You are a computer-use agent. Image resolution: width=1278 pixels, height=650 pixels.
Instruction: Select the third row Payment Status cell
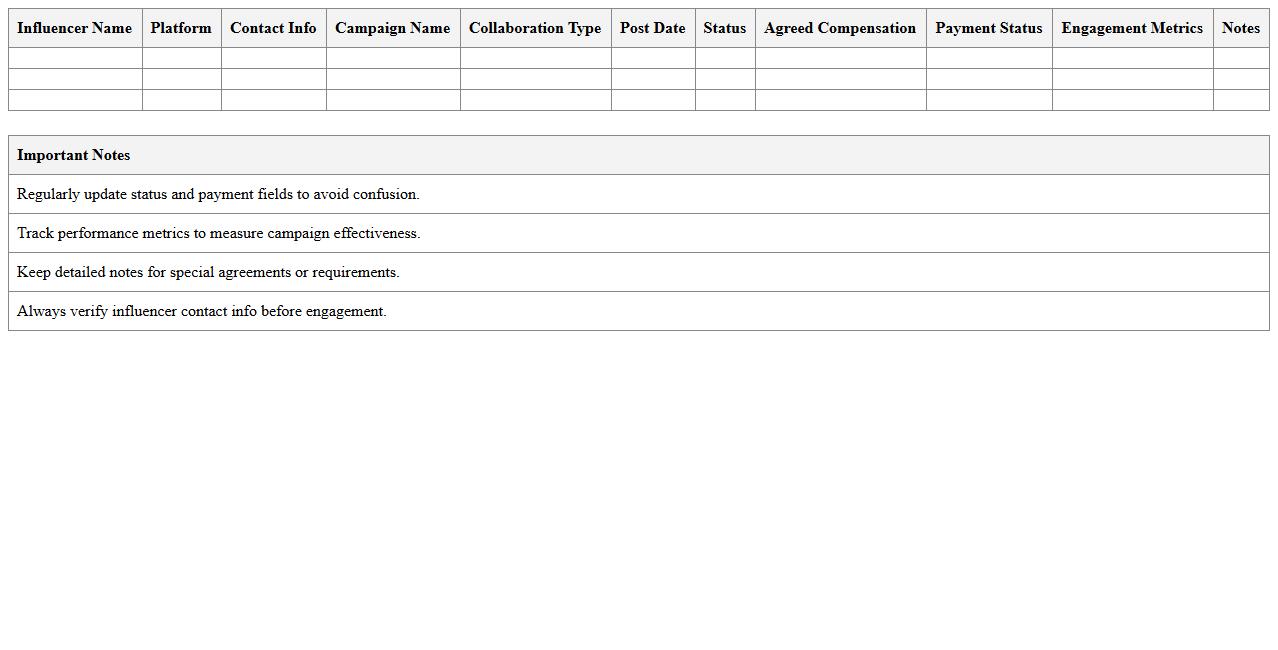[x=988, y=100]
